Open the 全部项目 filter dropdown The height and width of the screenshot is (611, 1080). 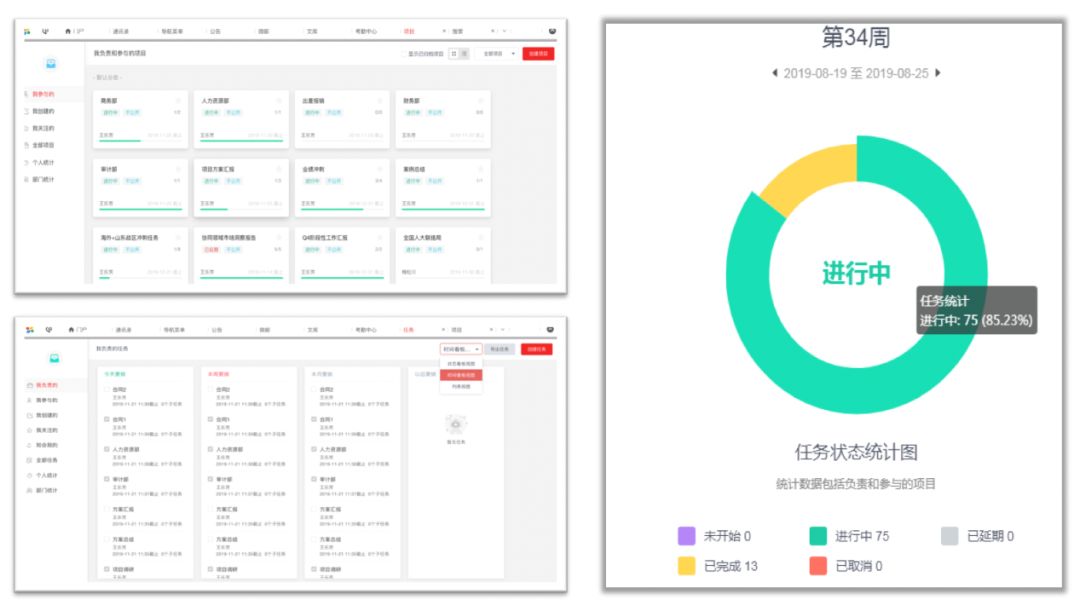click(x=497, y=53)
